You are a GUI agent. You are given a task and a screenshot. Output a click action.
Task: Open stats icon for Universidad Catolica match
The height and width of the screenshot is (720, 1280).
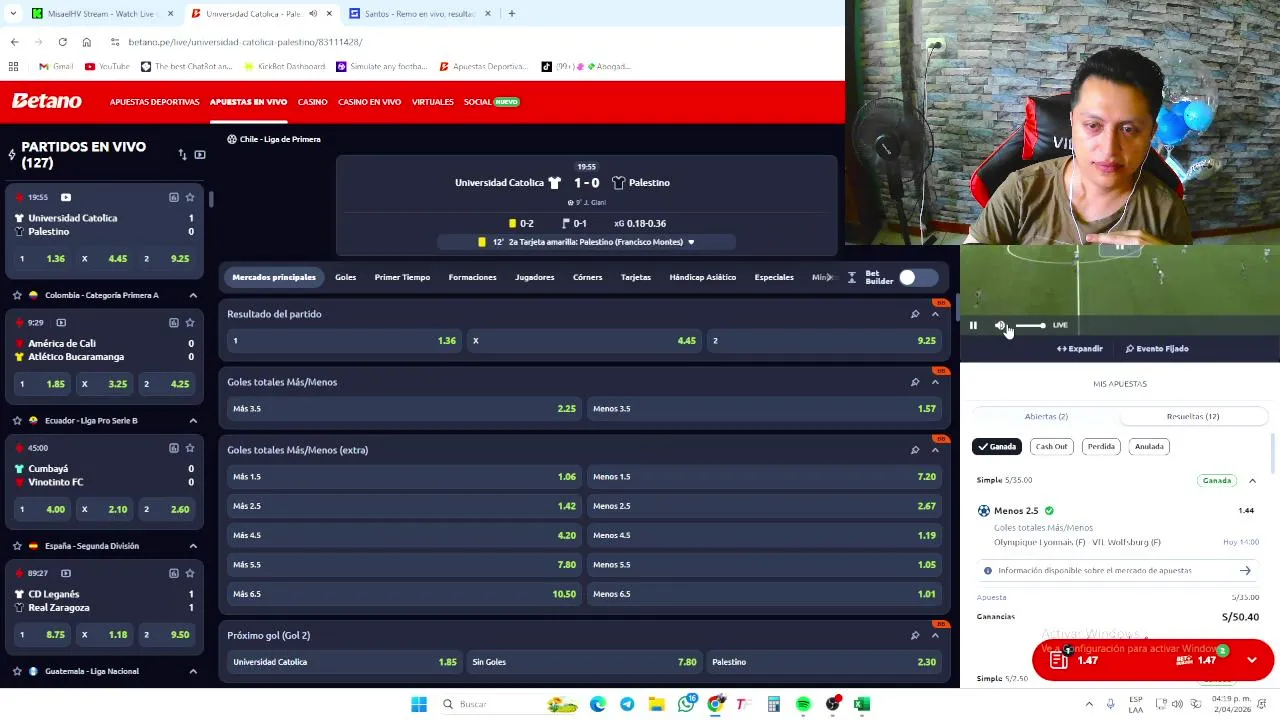173,197
